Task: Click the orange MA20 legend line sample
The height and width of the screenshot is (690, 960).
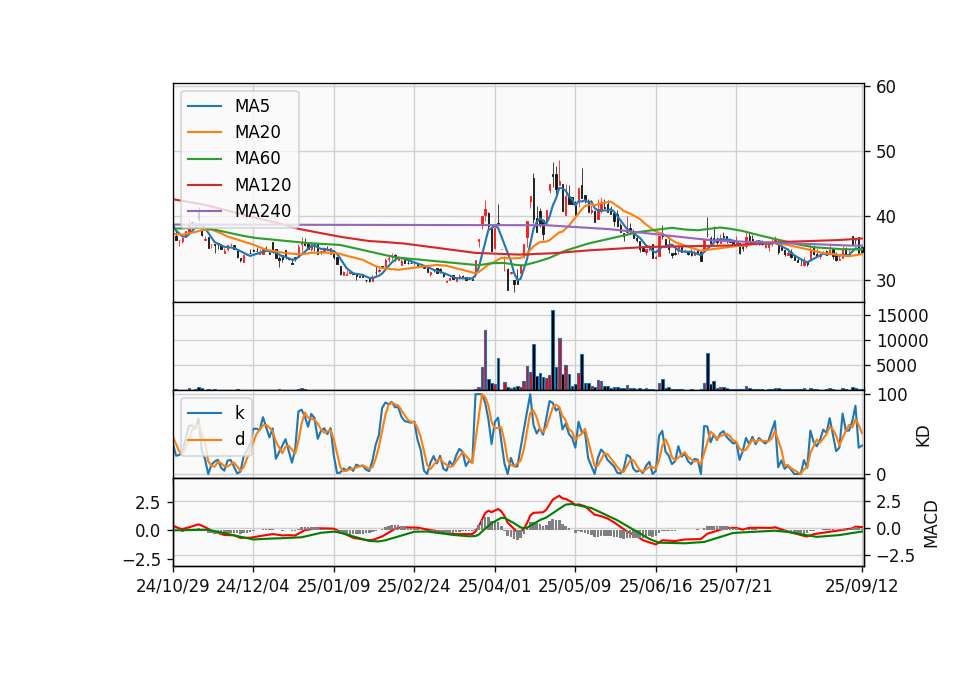Action: [204, 132]
